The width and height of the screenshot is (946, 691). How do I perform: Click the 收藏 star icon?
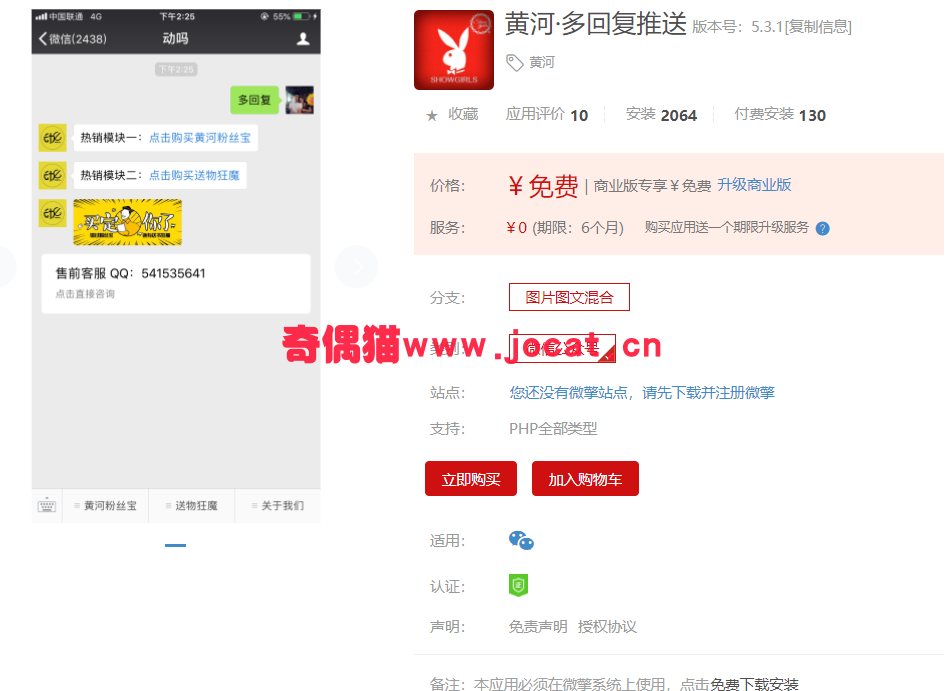[432, 115]
